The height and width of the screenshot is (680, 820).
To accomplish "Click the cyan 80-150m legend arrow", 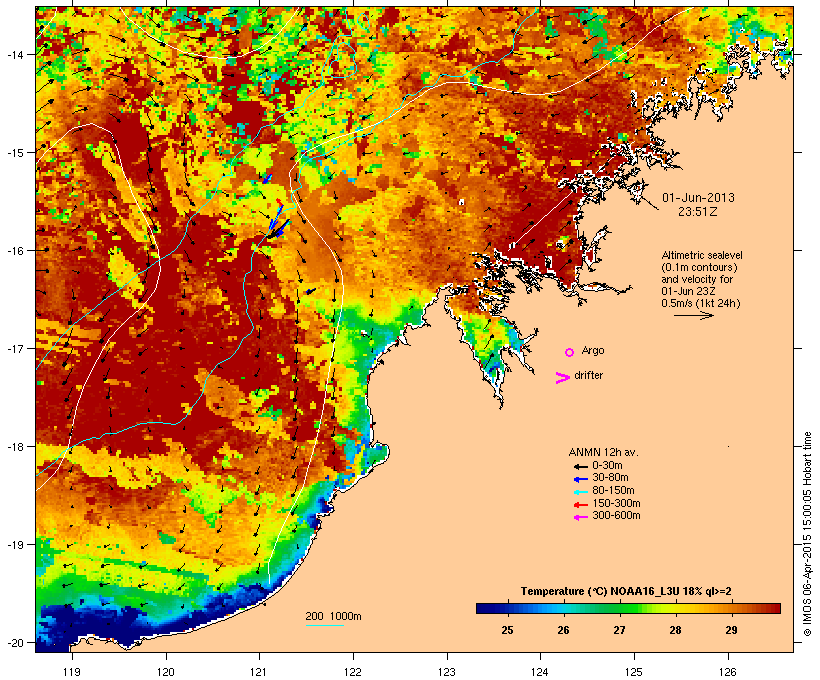I will (x=581, y=492).
